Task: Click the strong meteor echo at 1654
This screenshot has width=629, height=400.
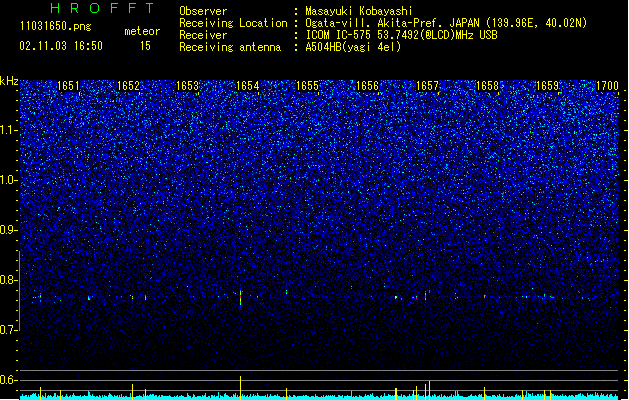Action: 240,299
